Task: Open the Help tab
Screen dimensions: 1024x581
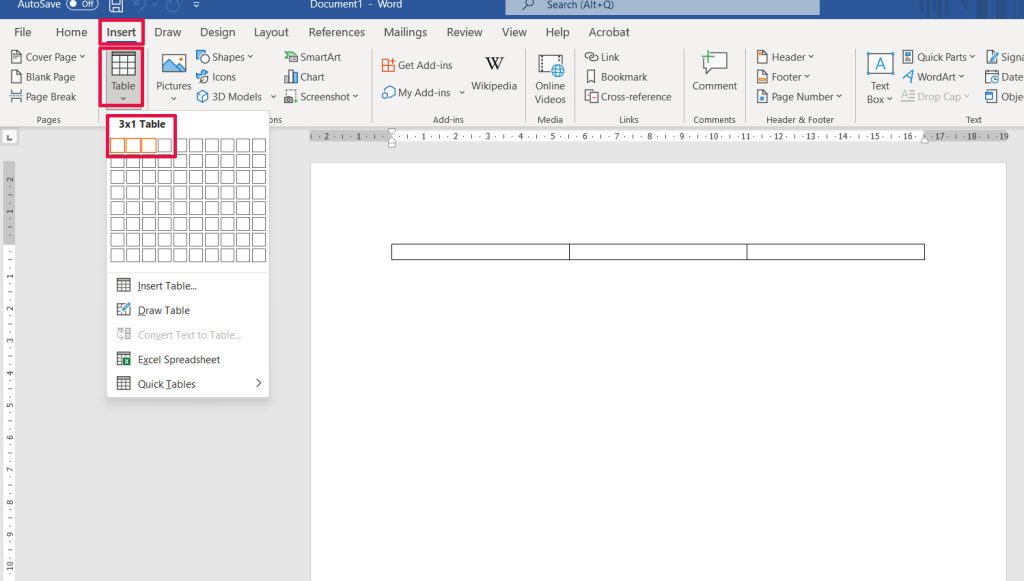Action: pyautogui.click(x=557, y=32)
